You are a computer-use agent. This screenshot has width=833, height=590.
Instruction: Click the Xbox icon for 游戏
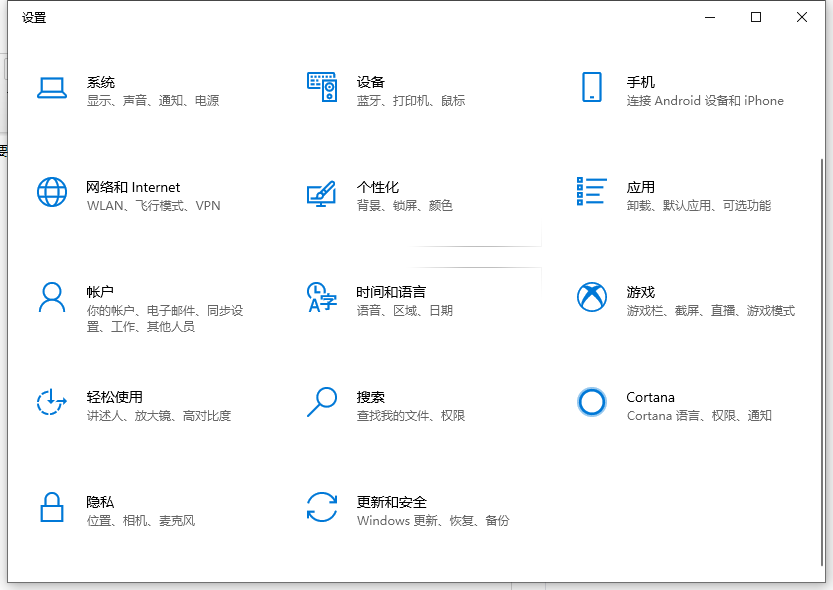tap(591, 297)
